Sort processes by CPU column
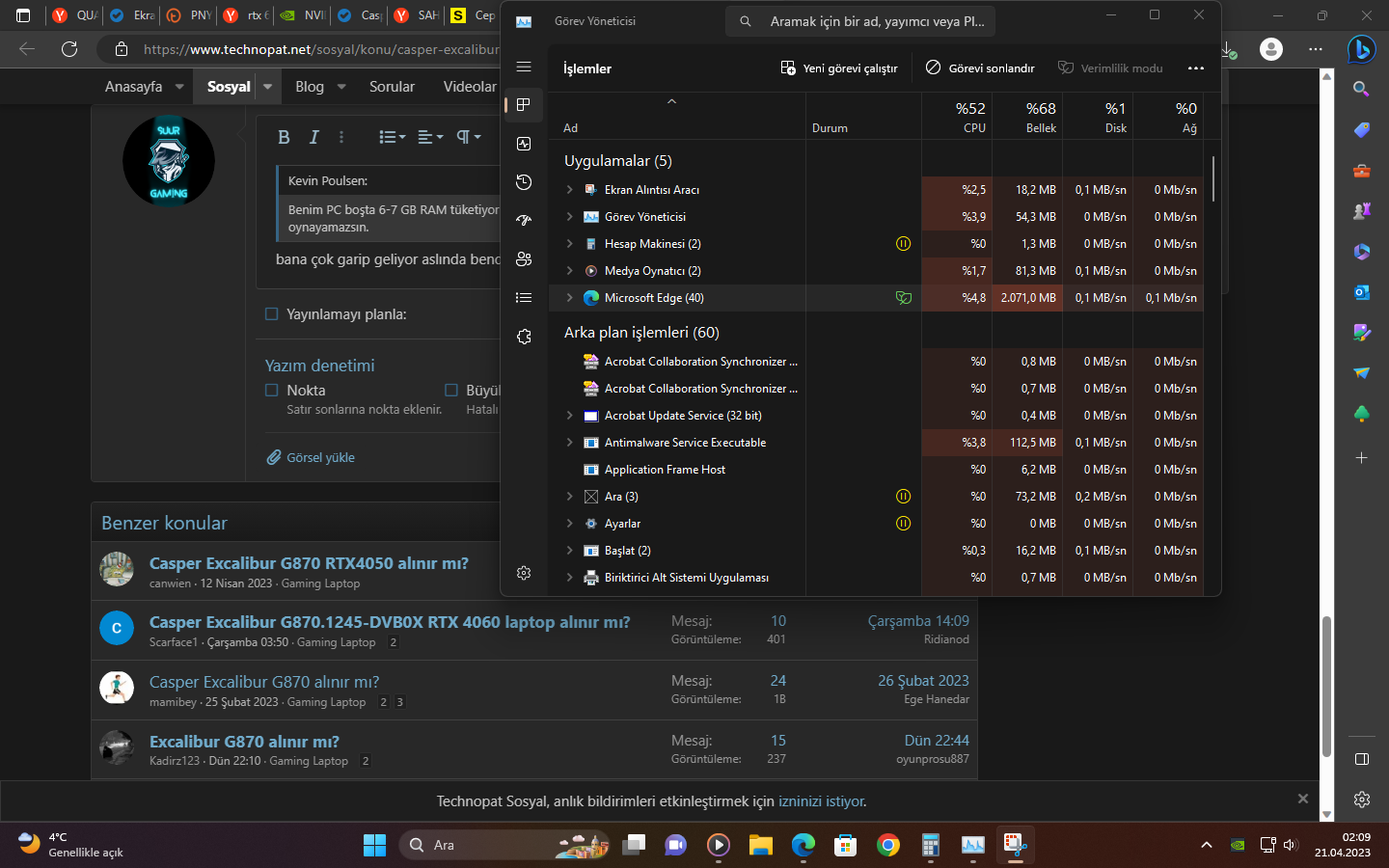 957,117
